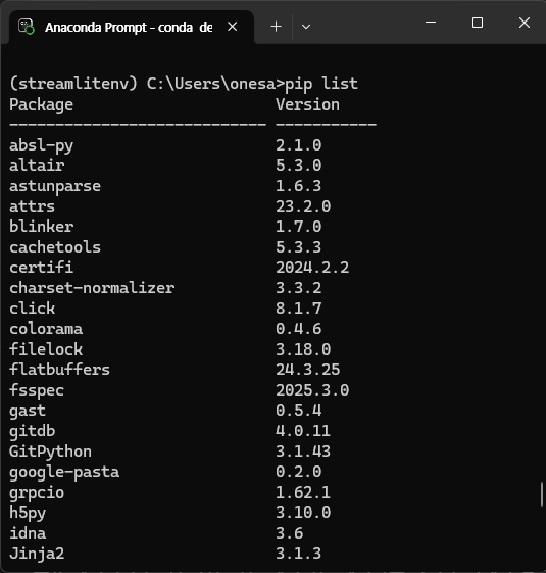Click version '4.0.11' of gitdb

coord(303,431)
